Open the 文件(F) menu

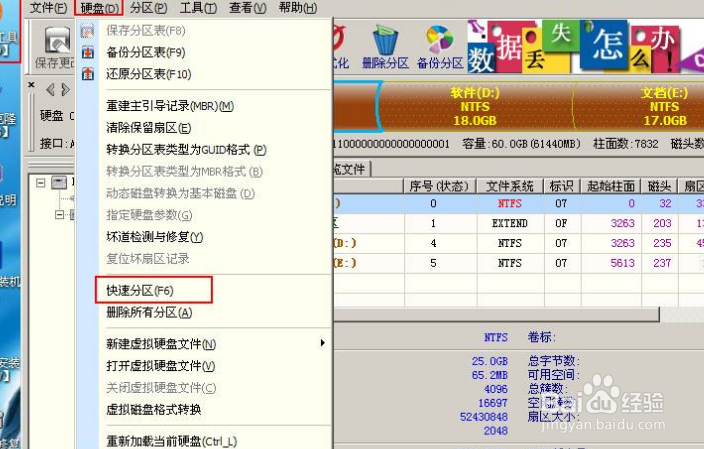48,8
